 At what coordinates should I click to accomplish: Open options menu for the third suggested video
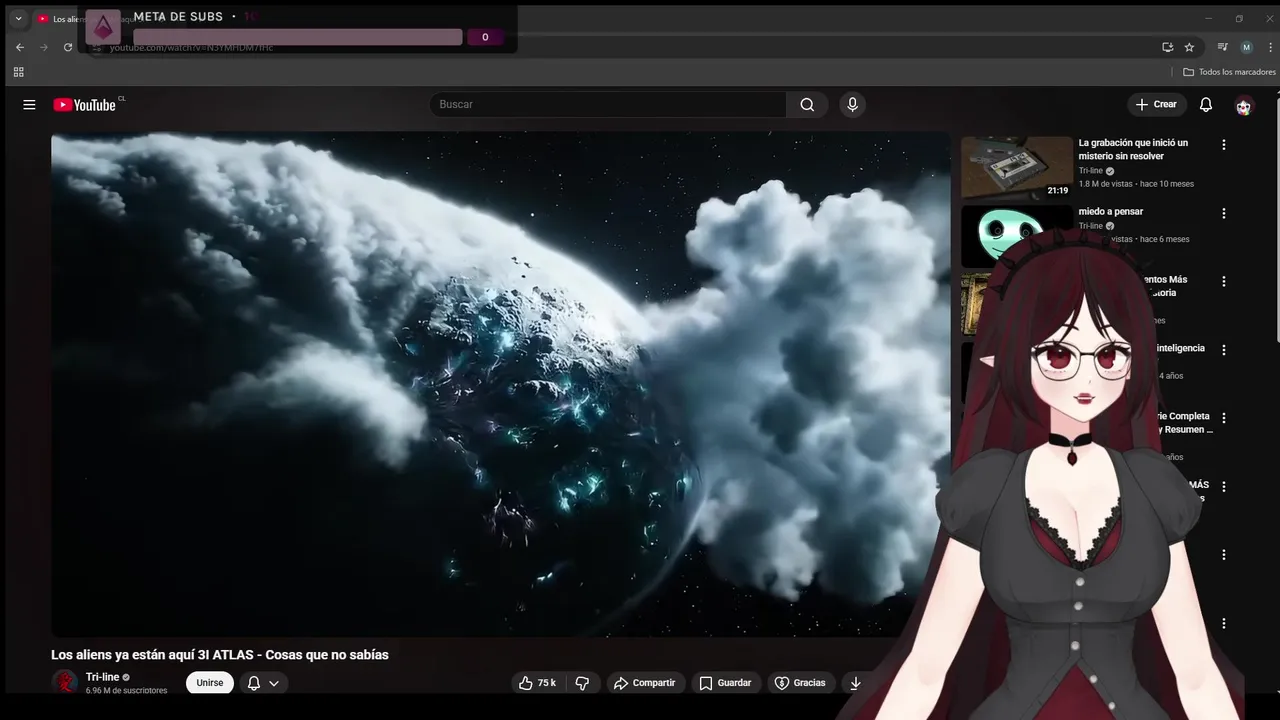point(1223,281)
